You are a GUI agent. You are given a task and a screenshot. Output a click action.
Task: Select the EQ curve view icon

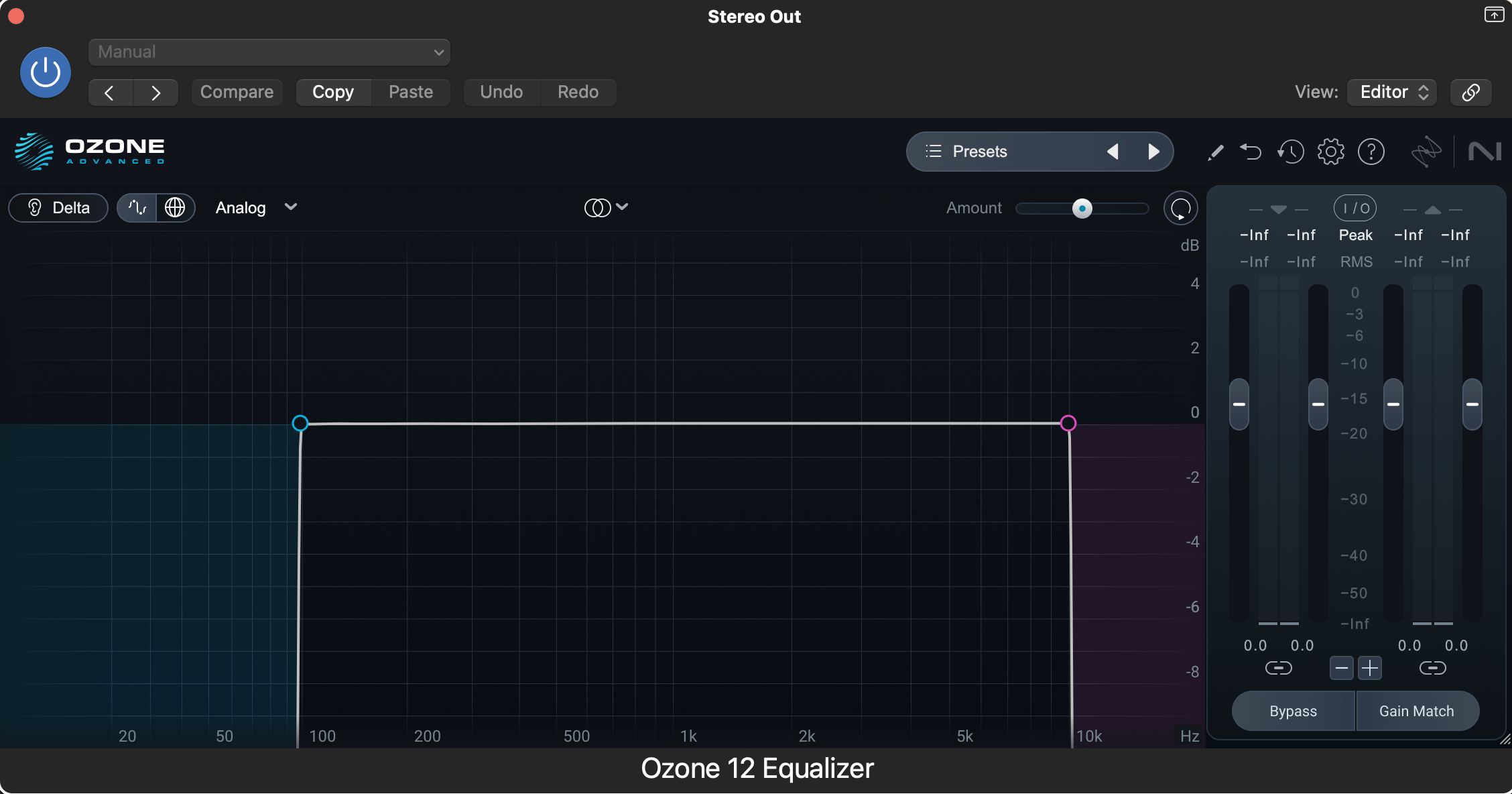137,208
